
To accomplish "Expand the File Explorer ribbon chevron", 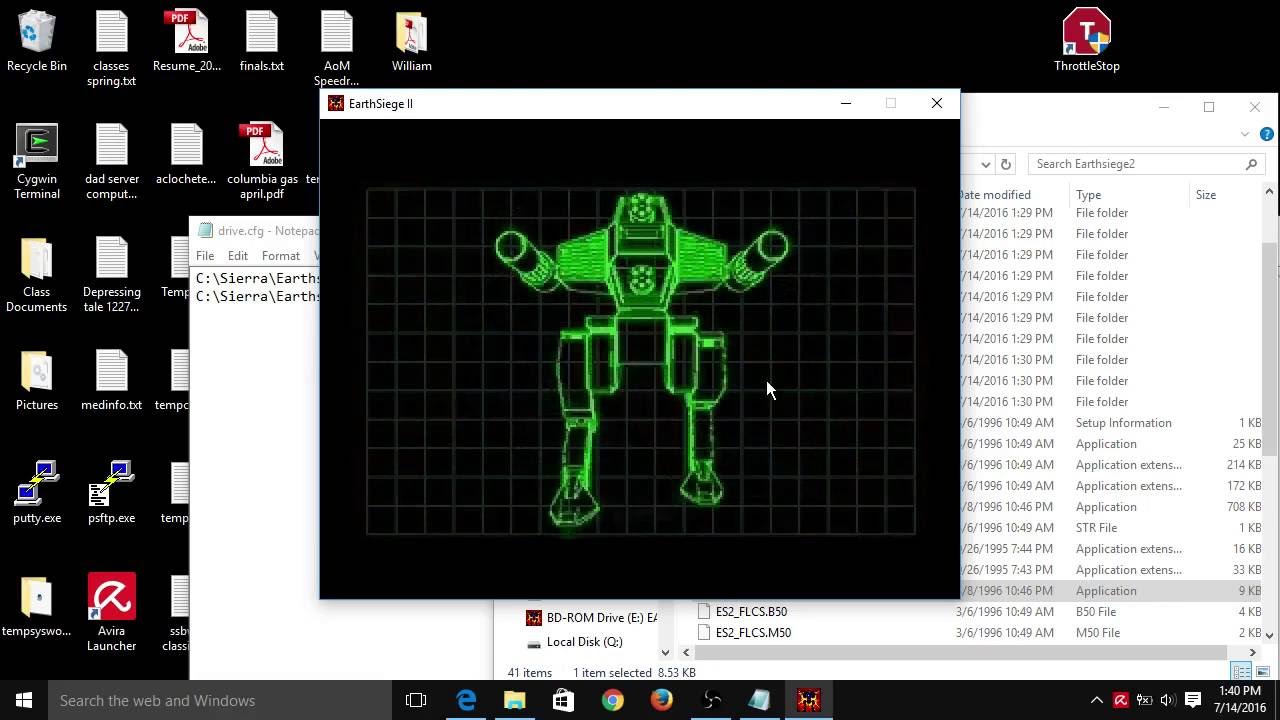I will coord(1245,134).
